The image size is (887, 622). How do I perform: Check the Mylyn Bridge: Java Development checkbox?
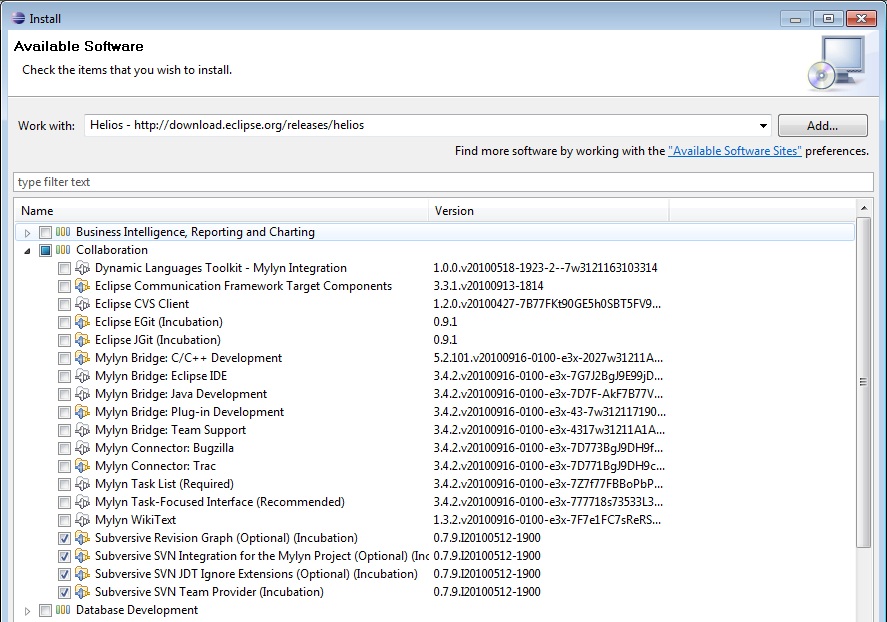click(64, 395)
